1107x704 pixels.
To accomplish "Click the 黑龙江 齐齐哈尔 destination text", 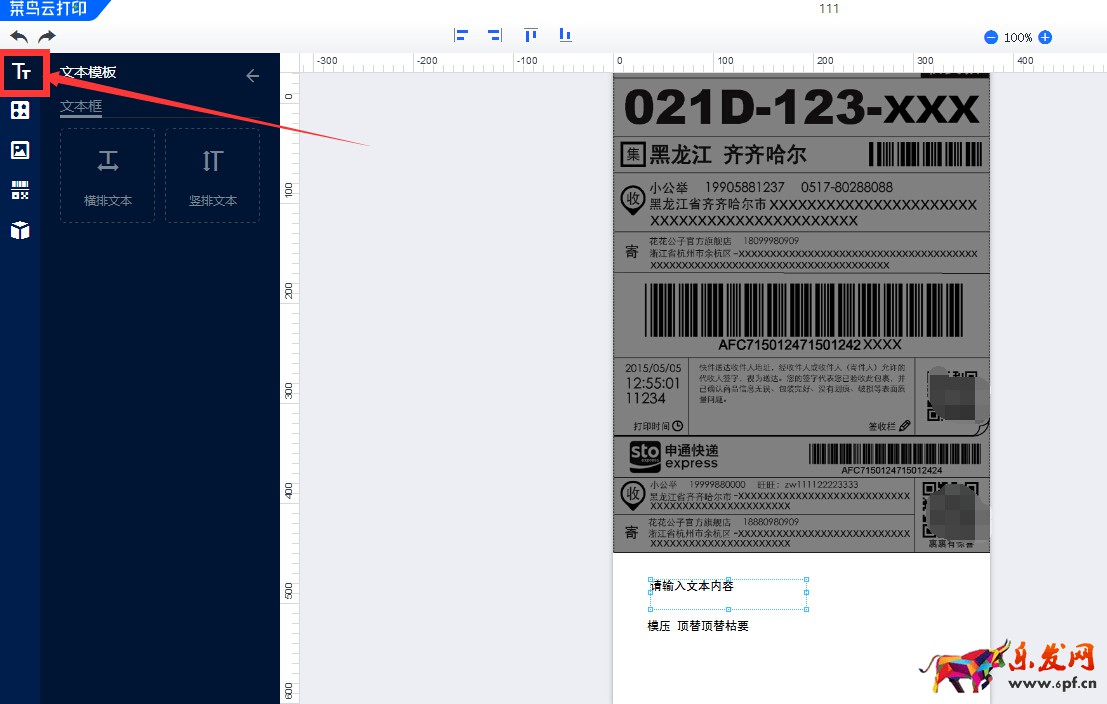I will point(728,155).
